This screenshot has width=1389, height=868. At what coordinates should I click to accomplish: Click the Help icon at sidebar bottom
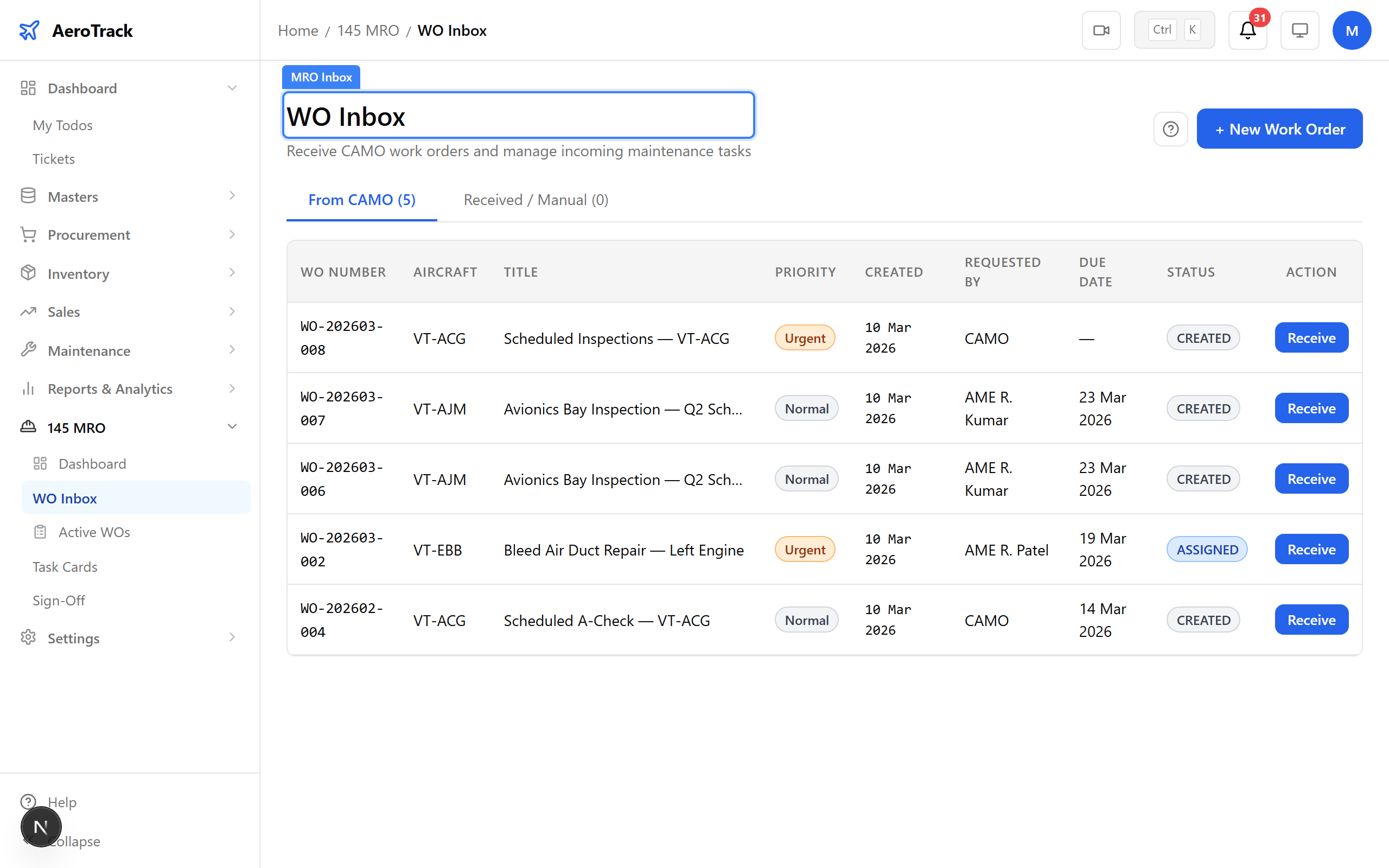point(29,802)
